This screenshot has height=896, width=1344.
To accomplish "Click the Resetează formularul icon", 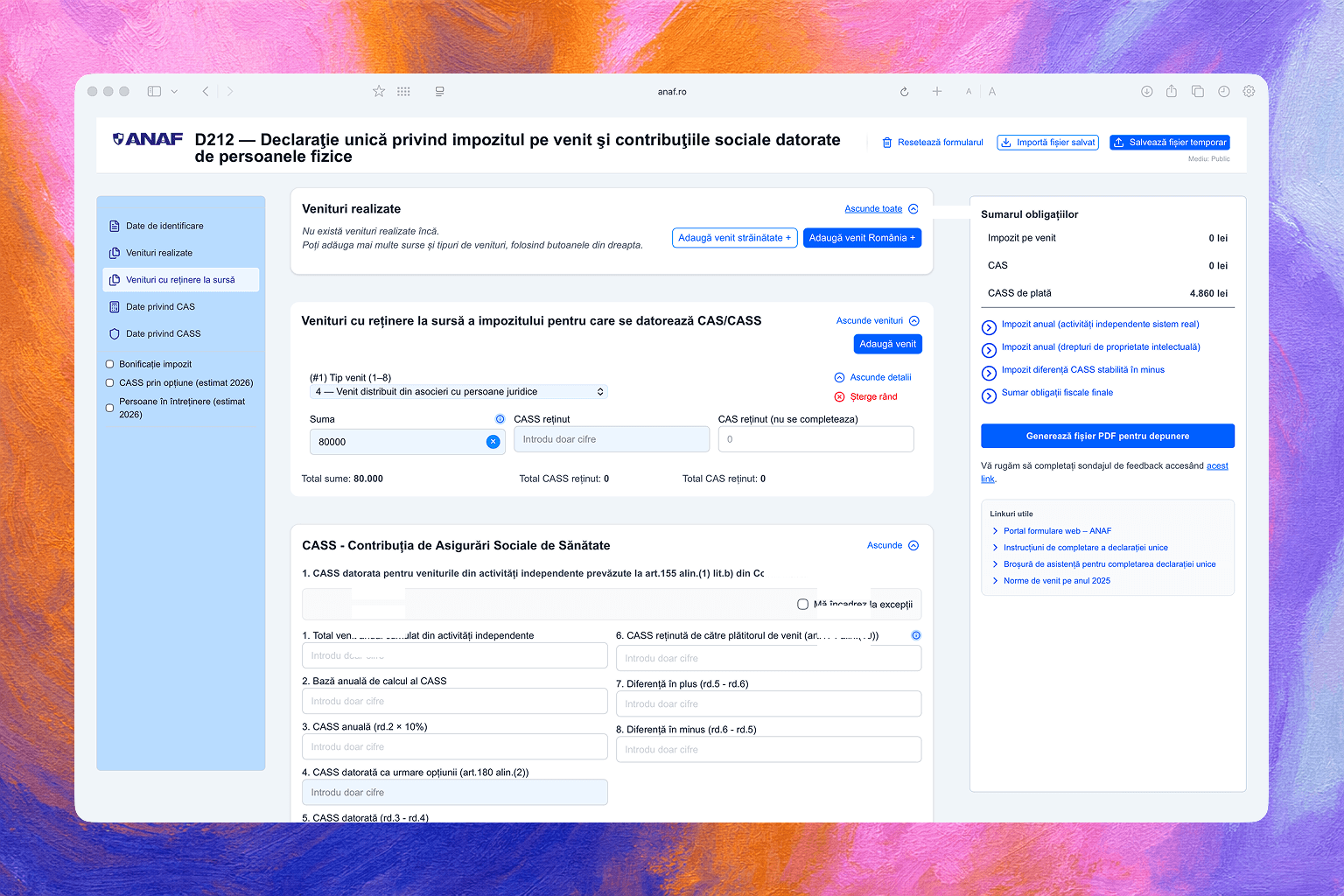I will pyautogui.click(x=886, y=142).
